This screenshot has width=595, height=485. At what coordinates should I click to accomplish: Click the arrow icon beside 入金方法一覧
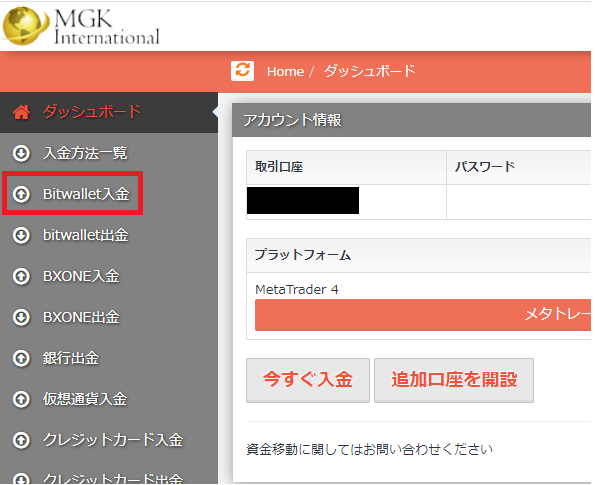(x=21, y=153)
